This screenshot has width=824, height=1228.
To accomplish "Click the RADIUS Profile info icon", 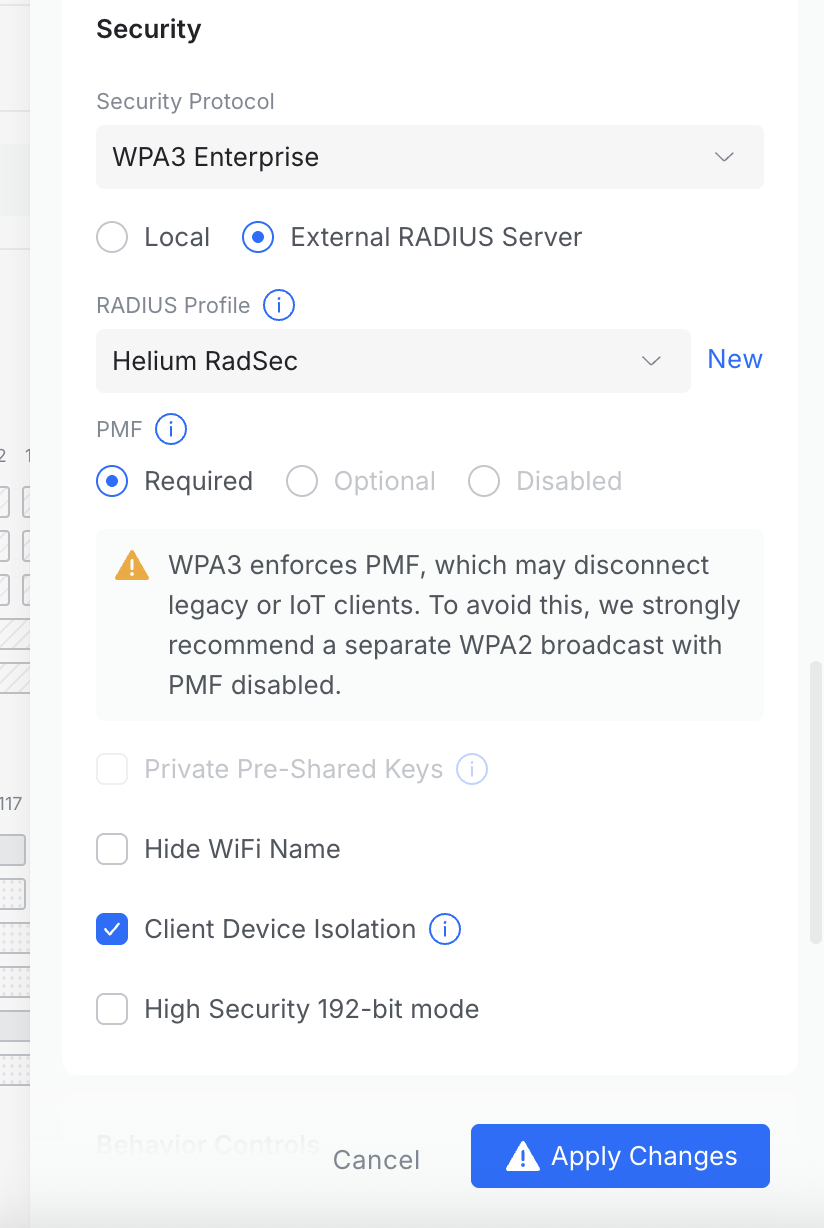I will (279, 305).
